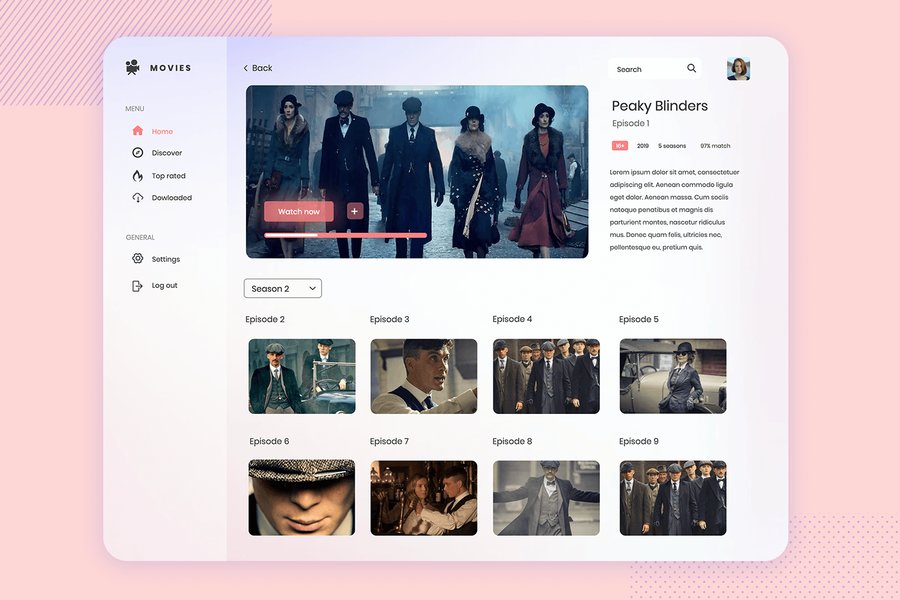Play the Episode 4 thumbnail

[546, 376]
